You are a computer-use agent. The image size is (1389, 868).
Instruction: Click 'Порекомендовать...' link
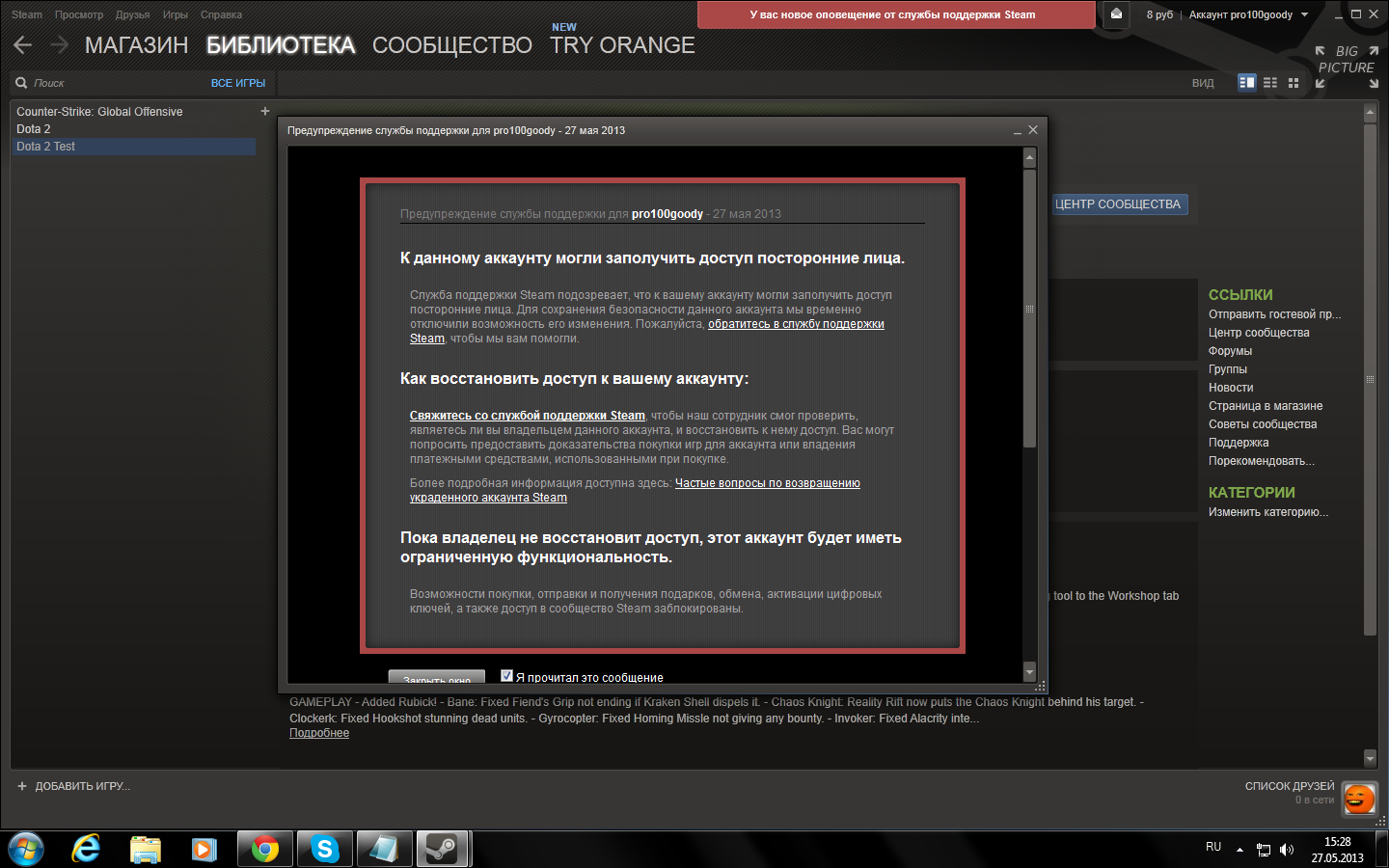coord(1262,461)
